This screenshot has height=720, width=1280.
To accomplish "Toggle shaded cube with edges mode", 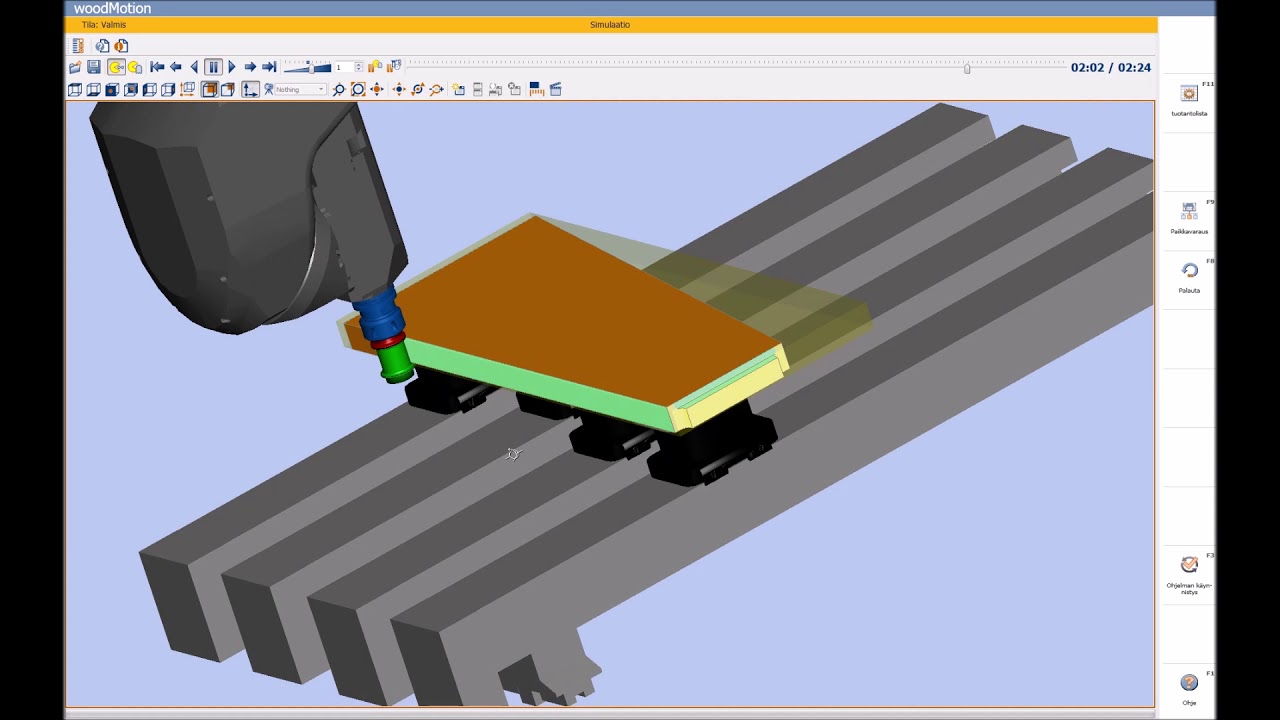I will point(228,89).
